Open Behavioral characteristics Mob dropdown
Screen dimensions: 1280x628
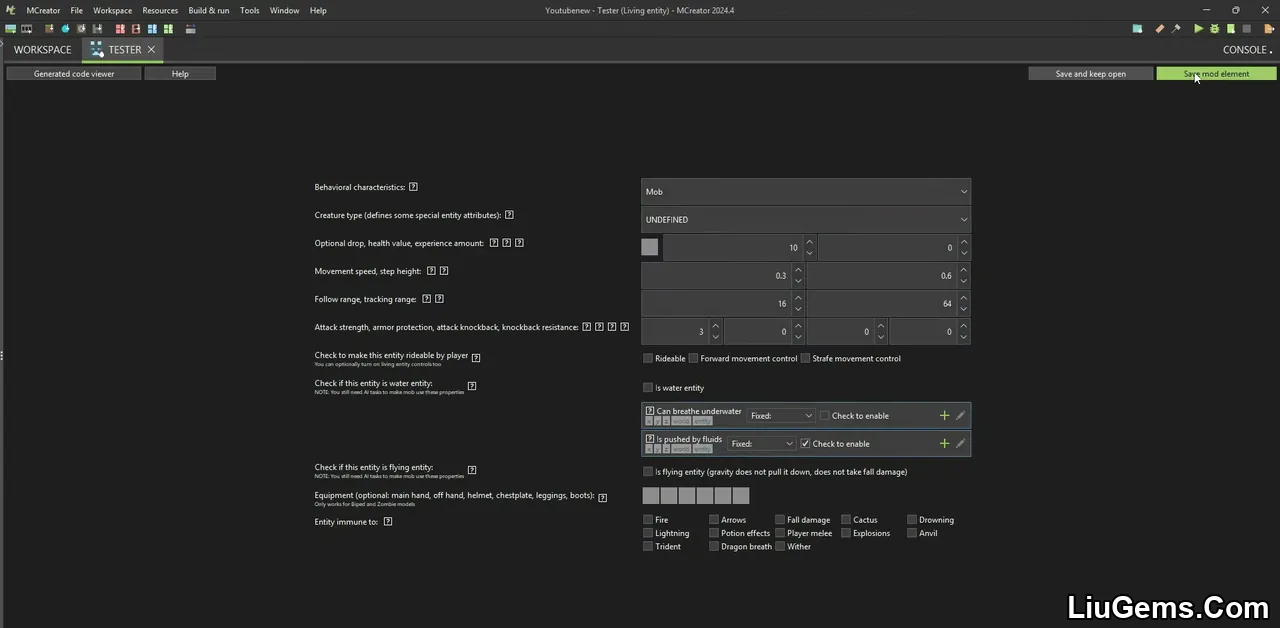pos(806,191)
